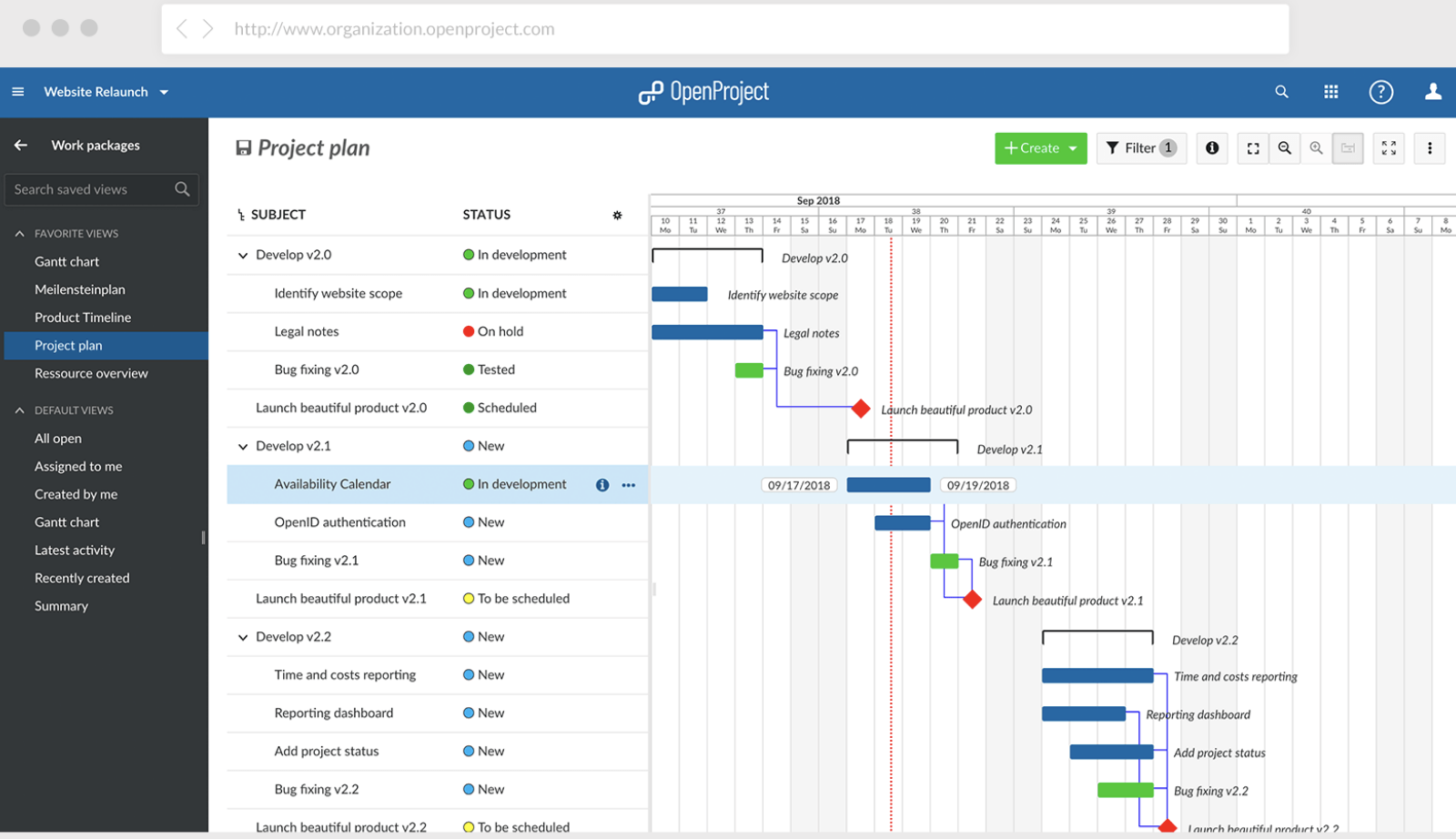Click the 09/19/2018 end date label
The width and height of the screenshot is (1456, 839).
pos(978,485)
